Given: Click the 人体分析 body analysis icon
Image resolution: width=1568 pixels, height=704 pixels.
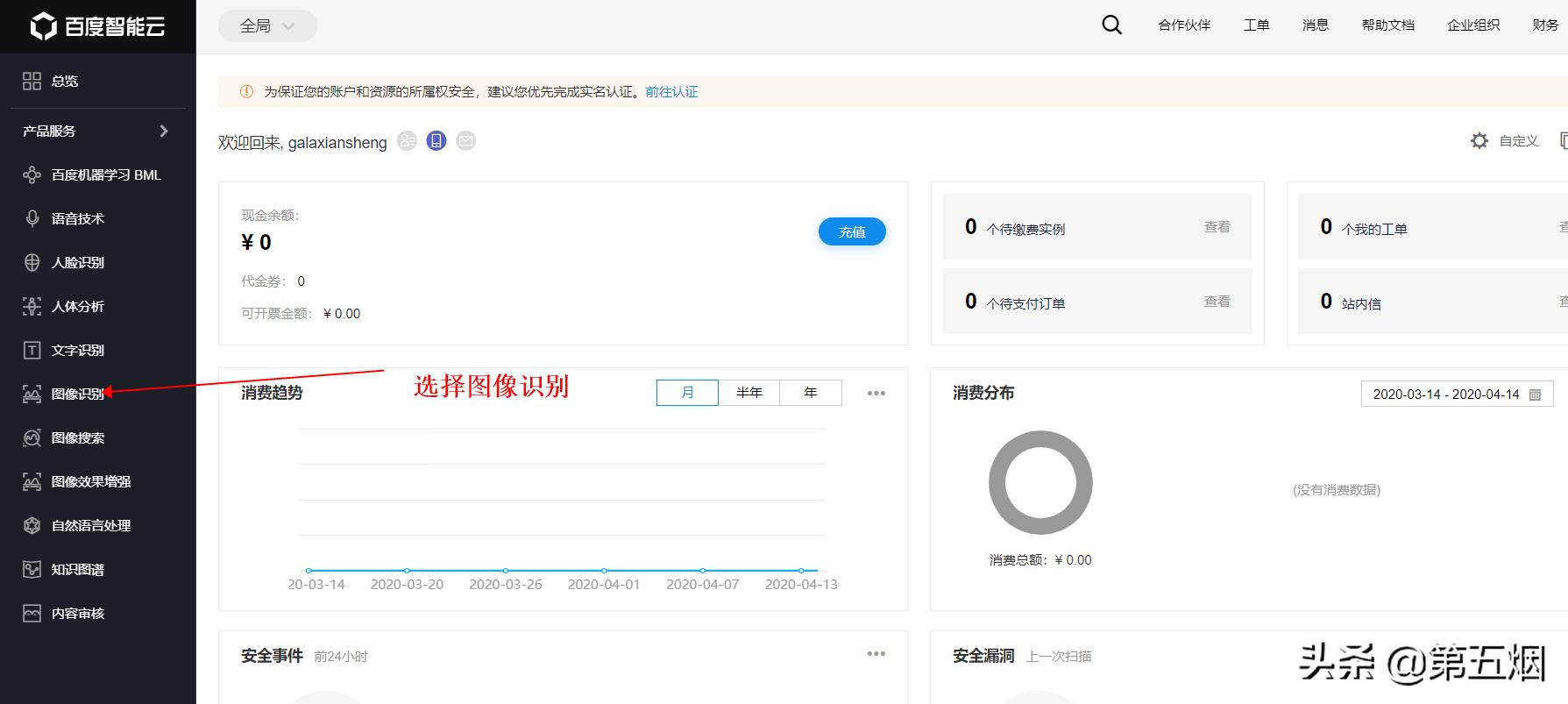Looking at the screenshot, I should 32,306.
